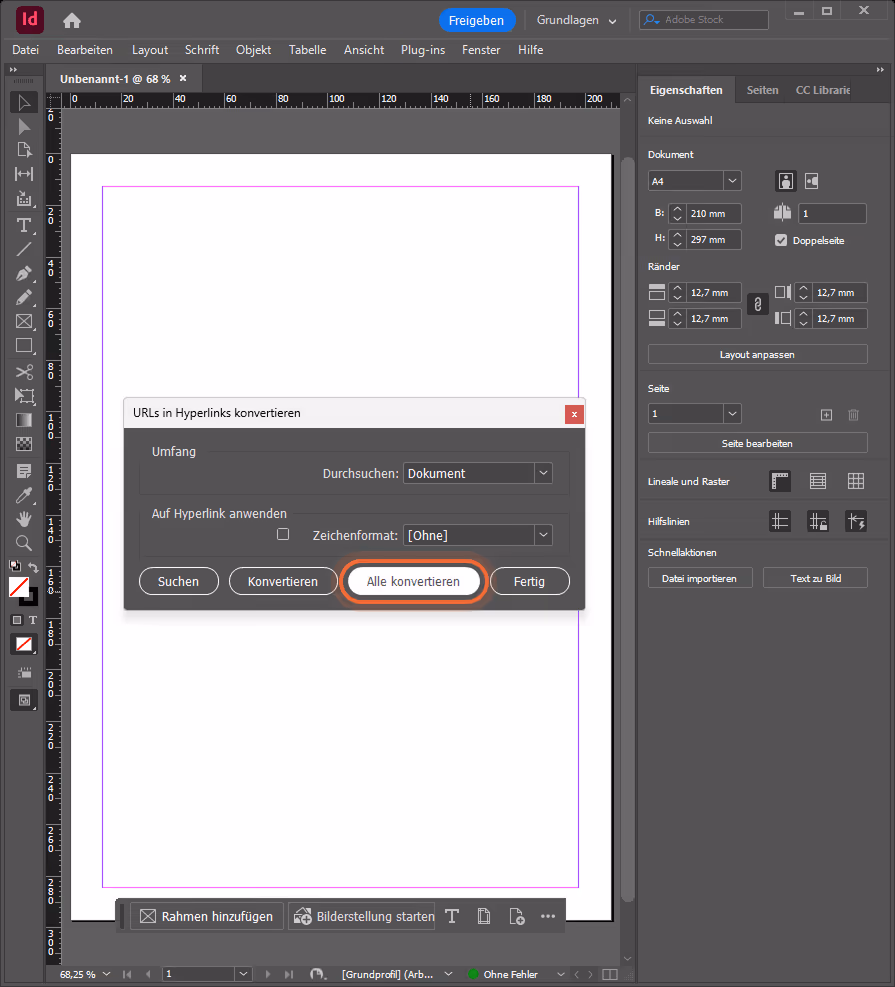Click the Alle konvertieren button
Image resolution: width=895 pixels, height=987 pixels.
pyautogui.click(x=414, y=581)
